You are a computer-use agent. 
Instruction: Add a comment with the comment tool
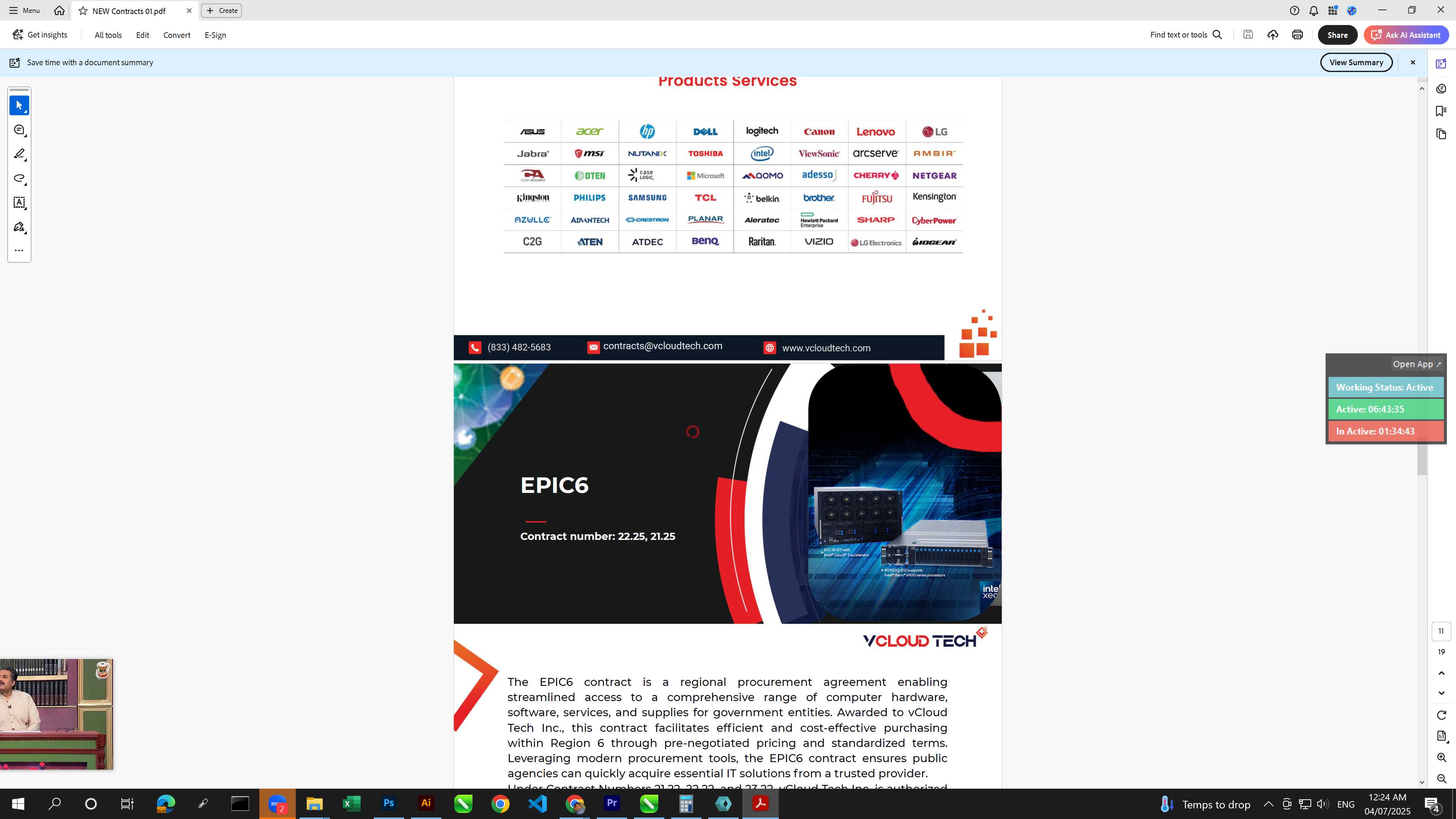(19, 130)
